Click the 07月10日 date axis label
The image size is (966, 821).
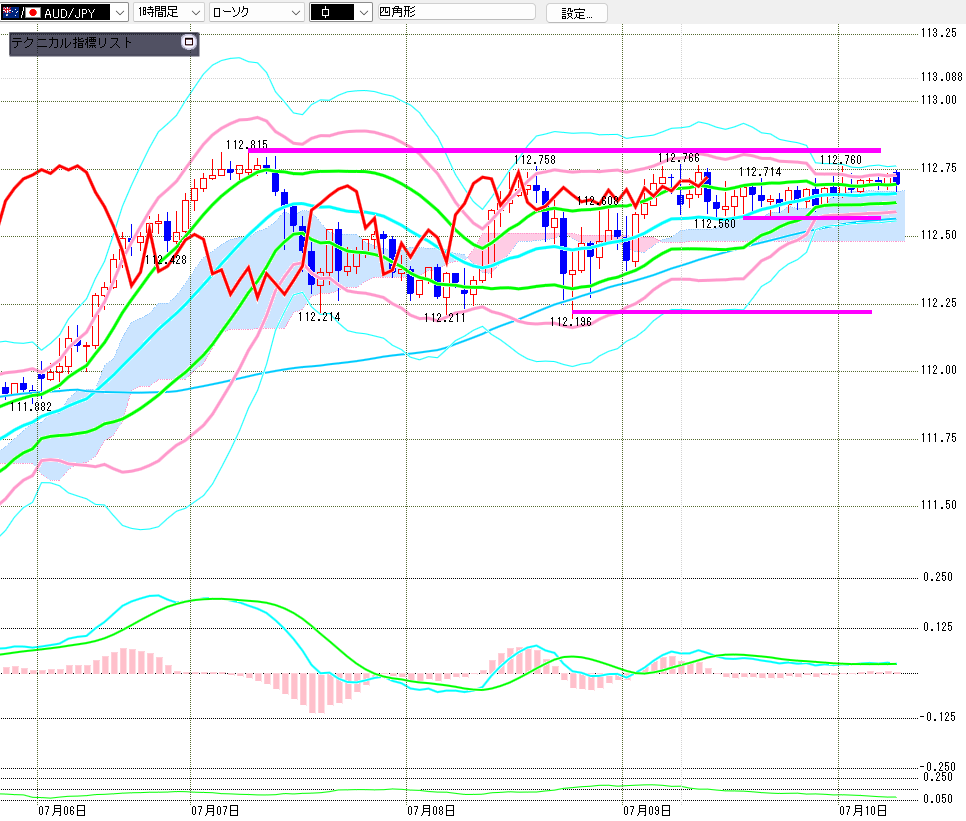[x=863, y=811]
